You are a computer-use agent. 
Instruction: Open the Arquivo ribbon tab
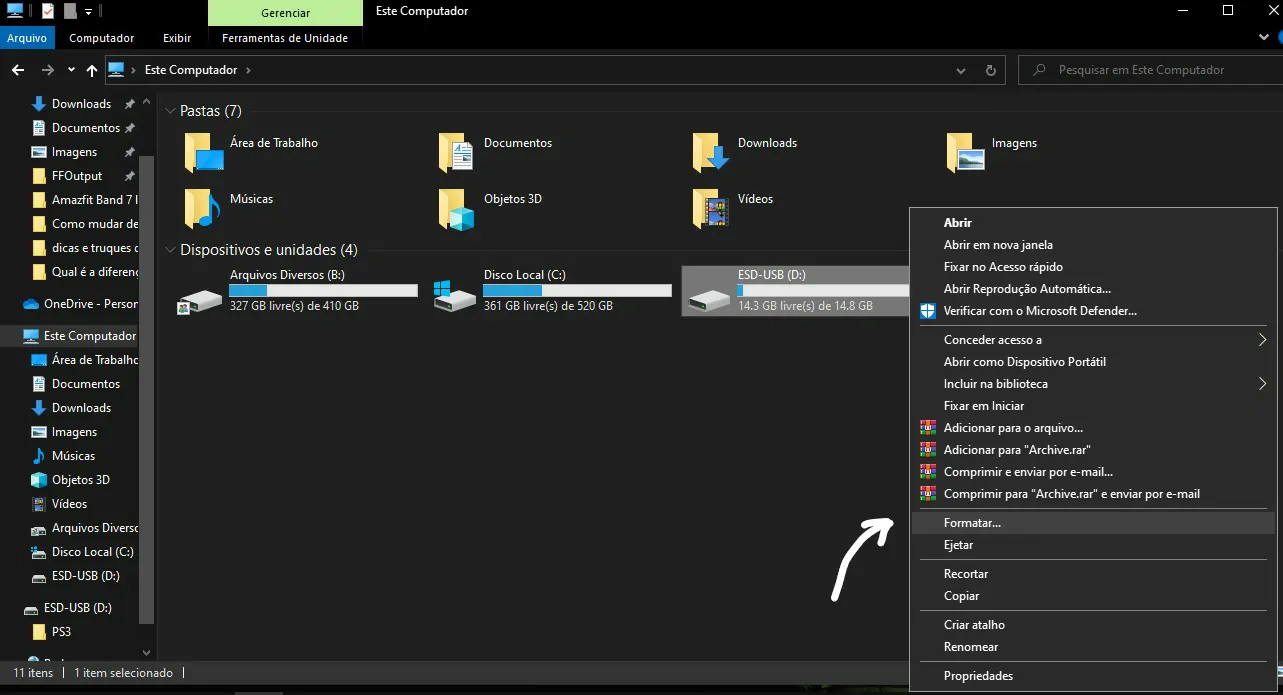click(27, 38)
